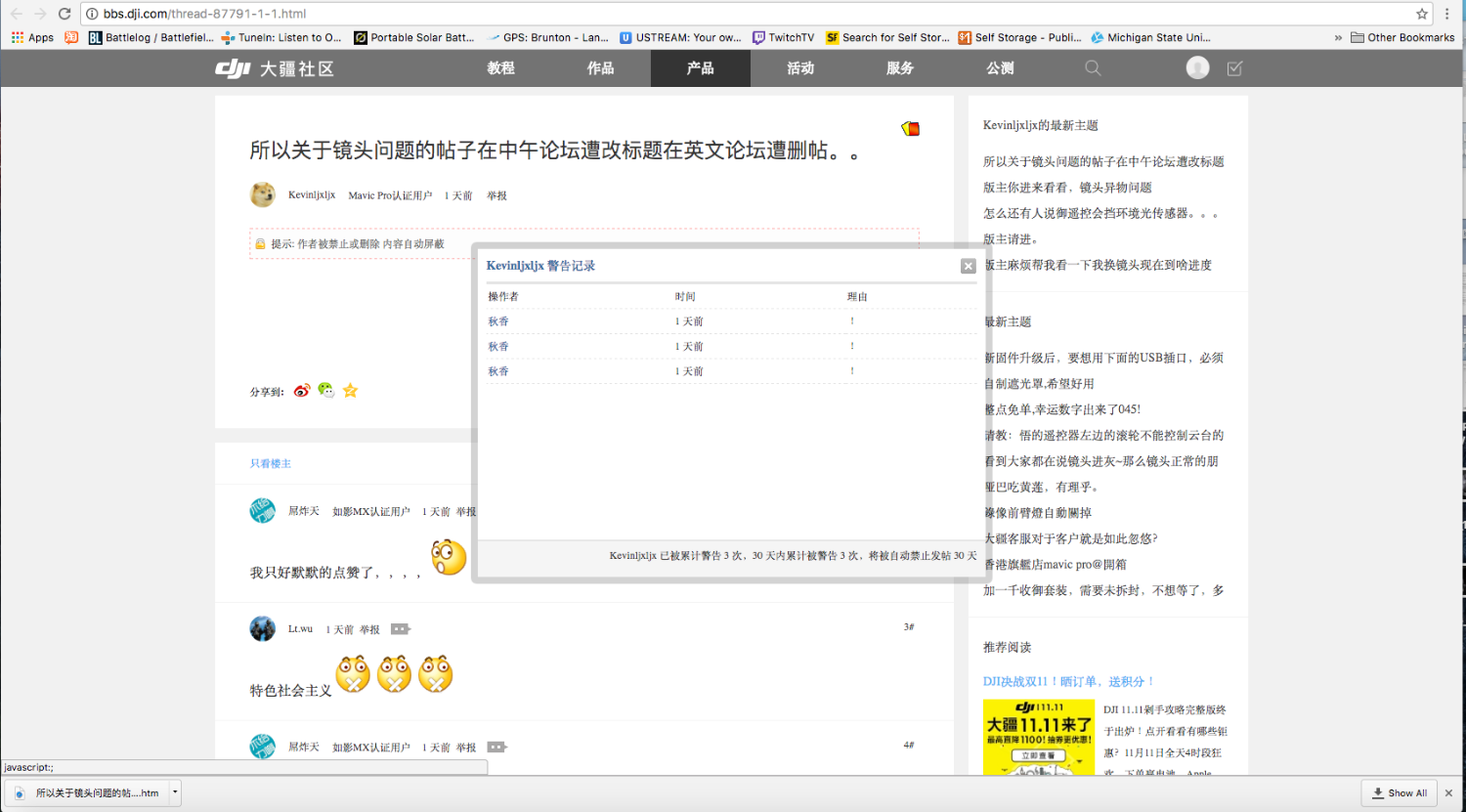The image size is (1466, 812).
Task: Click Show All downloads button
Action: [x=1400, y=792]
